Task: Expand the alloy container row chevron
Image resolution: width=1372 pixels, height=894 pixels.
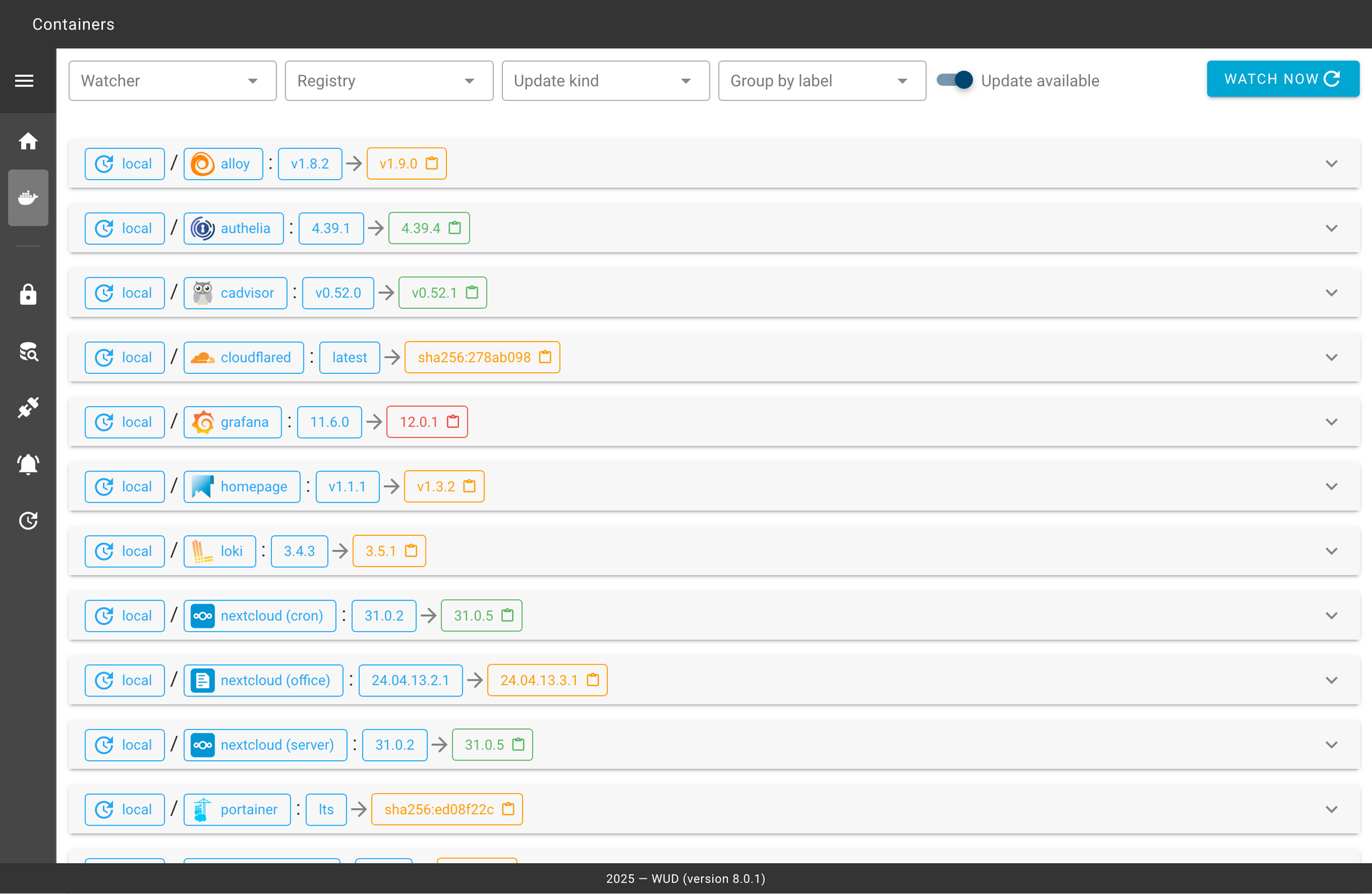Action: pyautogui.click(x=1332, y=163)
